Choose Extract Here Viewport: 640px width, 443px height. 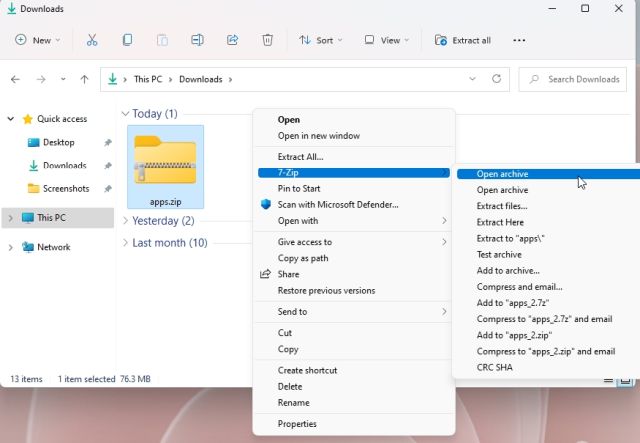coord(548,223)
